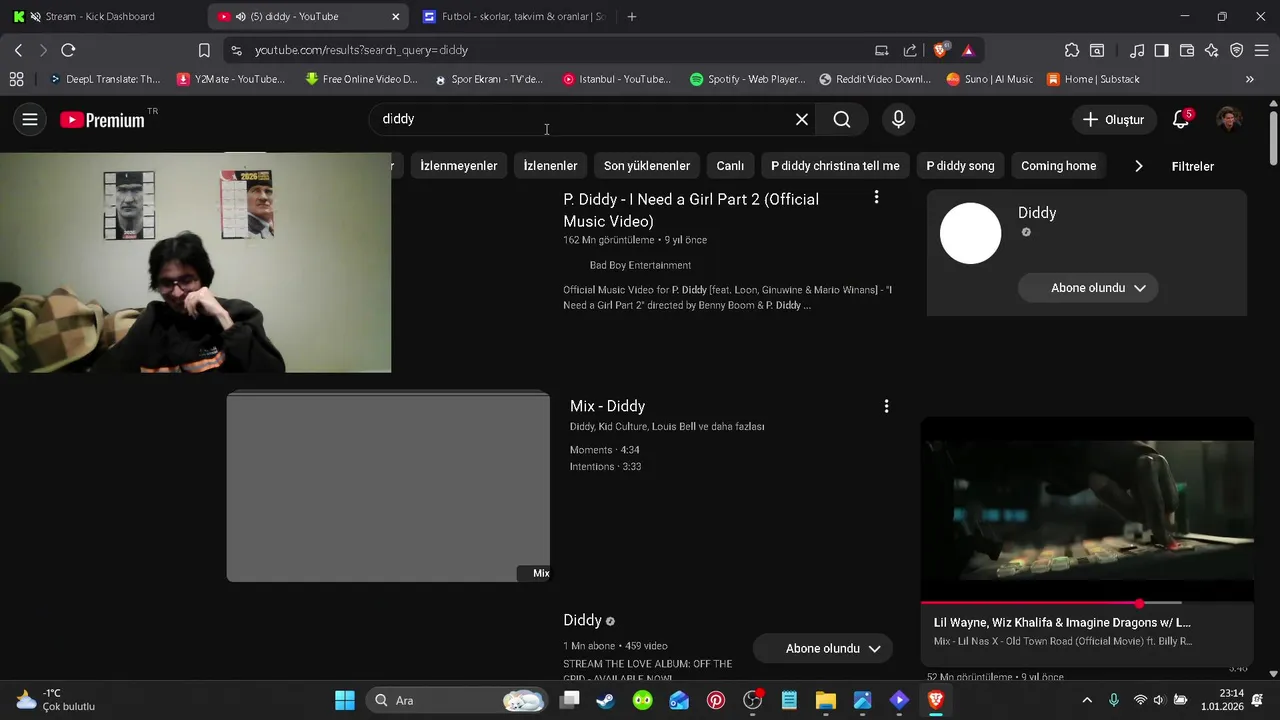Select Coming home chip
The height and width of the screenshot is (720, 1280).
click(x=1058, y=166)
